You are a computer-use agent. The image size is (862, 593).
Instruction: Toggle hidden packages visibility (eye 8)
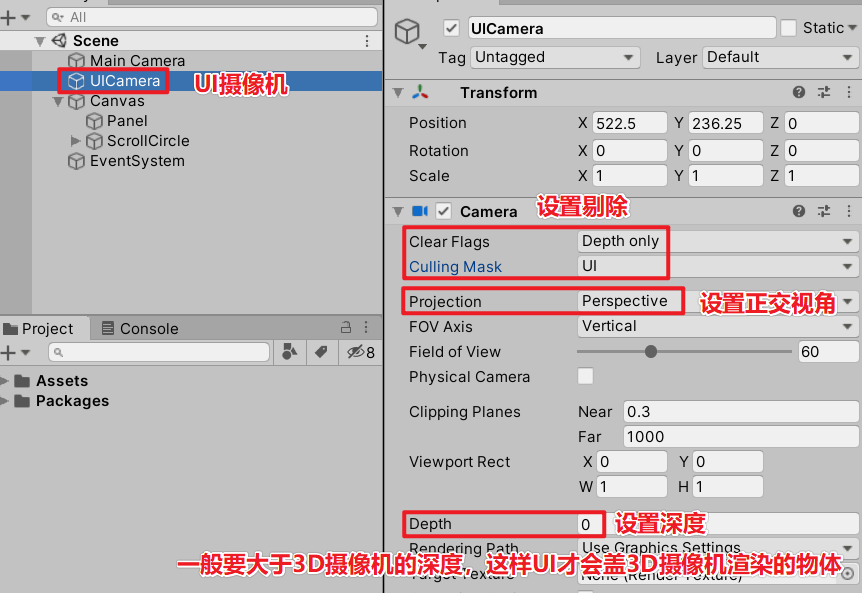coord(361,352)
